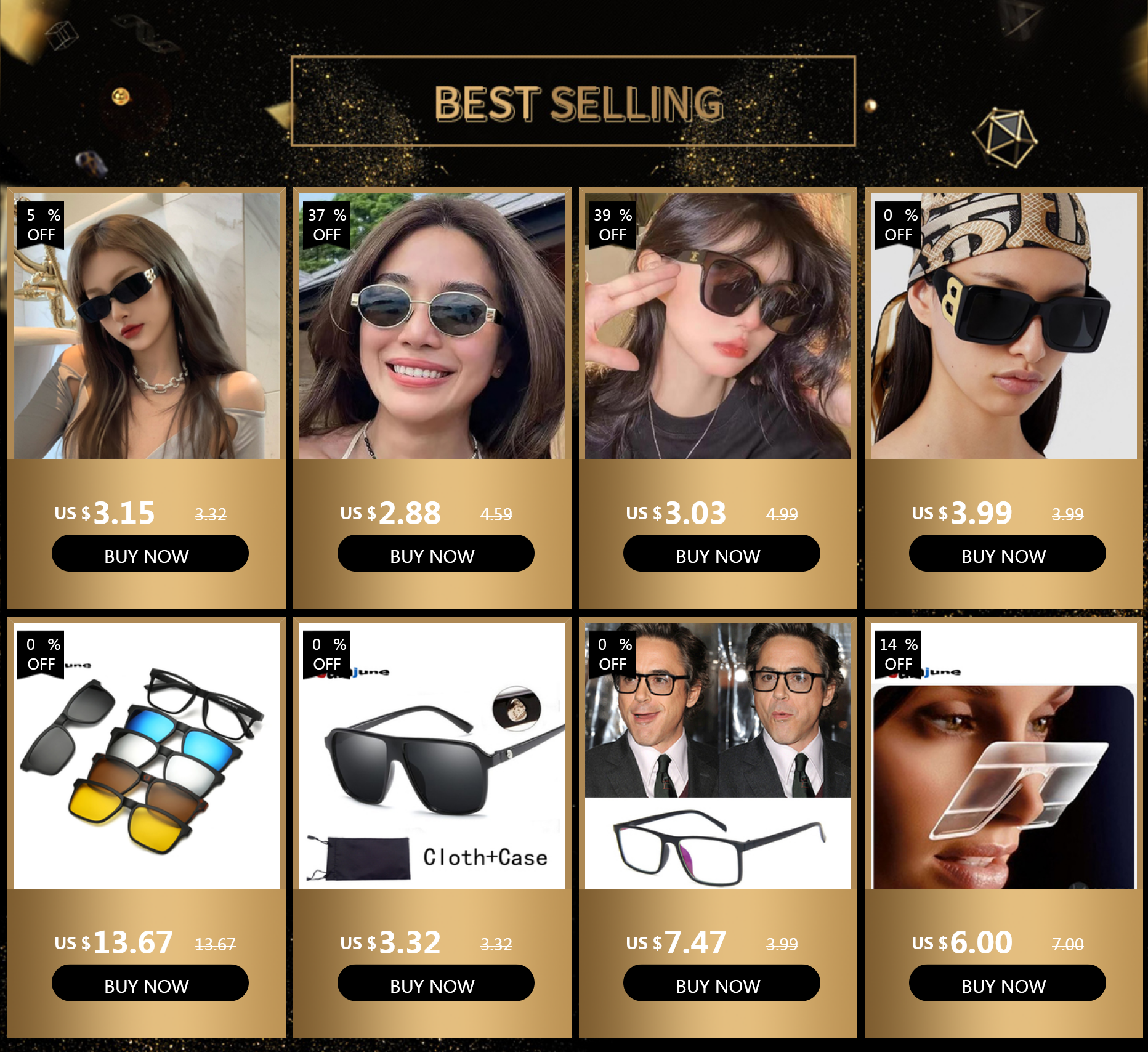Open the transparent nose clip reading glasses image
1148x1052 pixels.
[x=1004, y=756]
